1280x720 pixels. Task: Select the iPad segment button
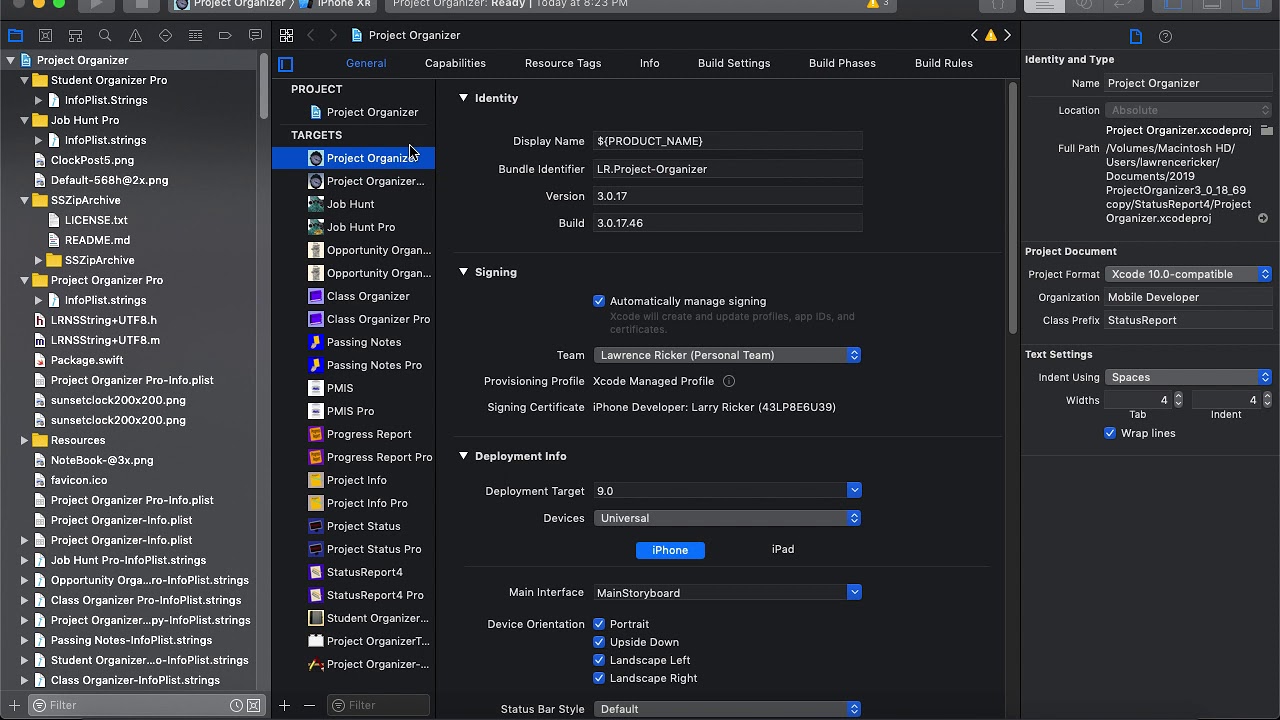(783, 549)
